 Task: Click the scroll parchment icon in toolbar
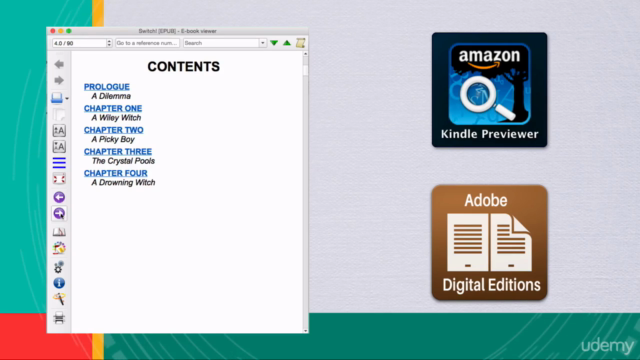[x=300, y=43]
